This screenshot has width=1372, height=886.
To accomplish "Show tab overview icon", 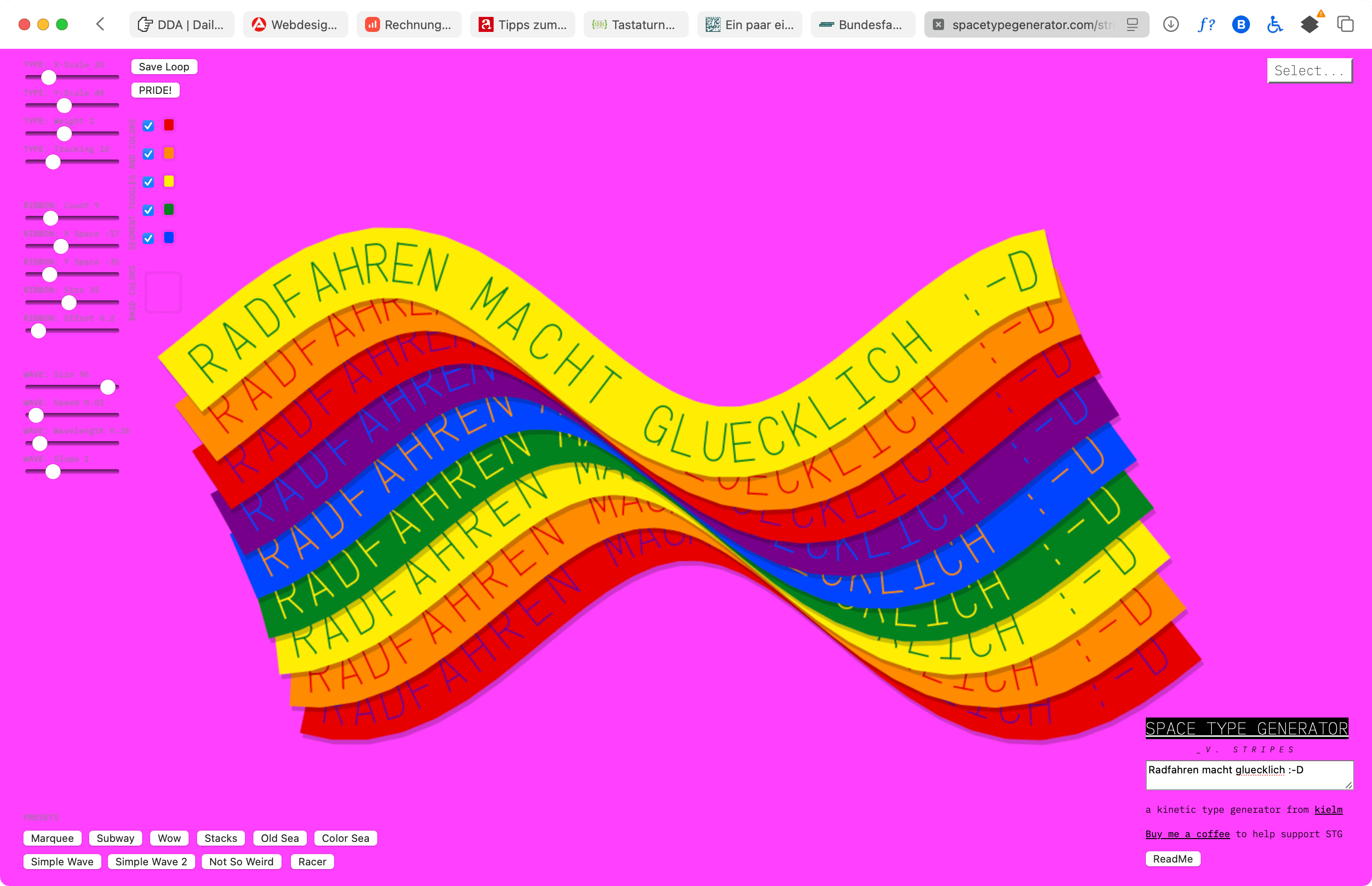I will click(1345, 24).
